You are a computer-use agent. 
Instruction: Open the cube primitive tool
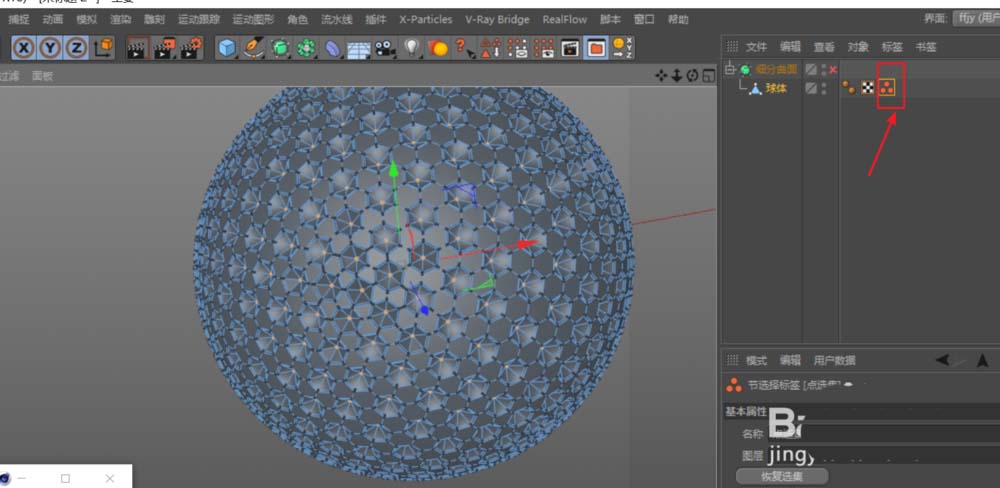coord(227,47)
